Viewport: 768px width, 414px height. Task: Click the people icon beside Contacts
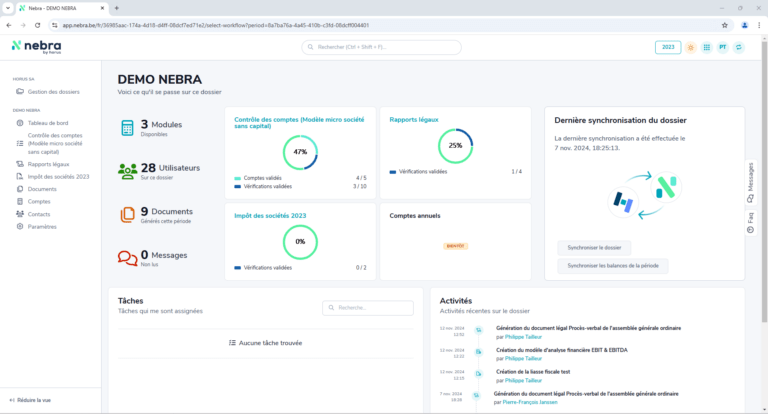(20, 214)
